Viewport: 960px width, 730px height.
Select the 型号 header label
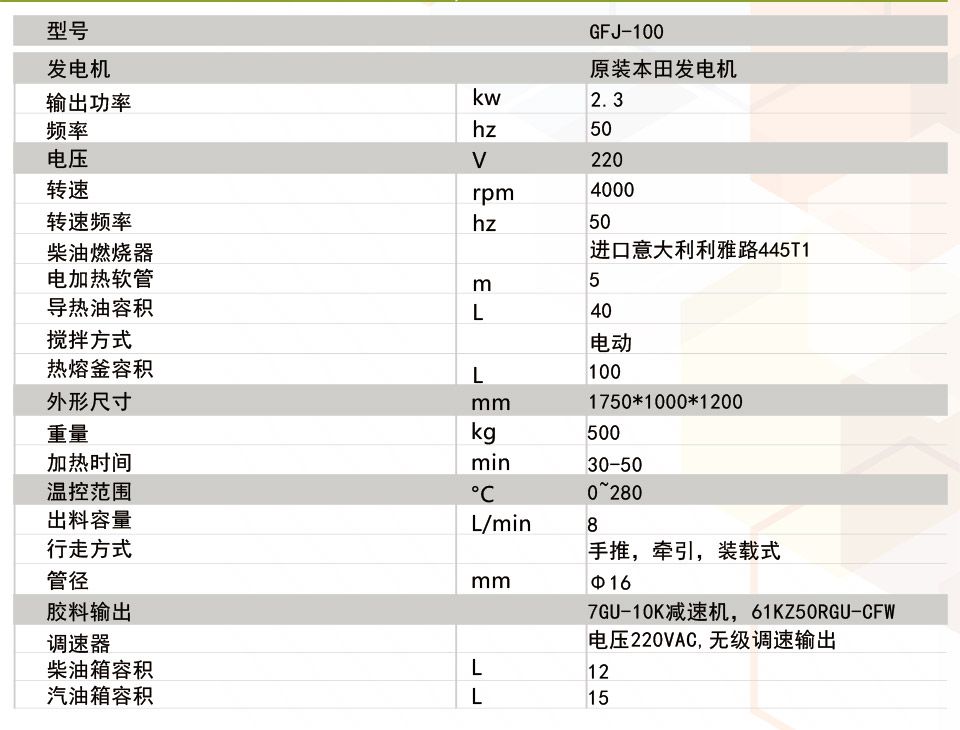[67, 32]
